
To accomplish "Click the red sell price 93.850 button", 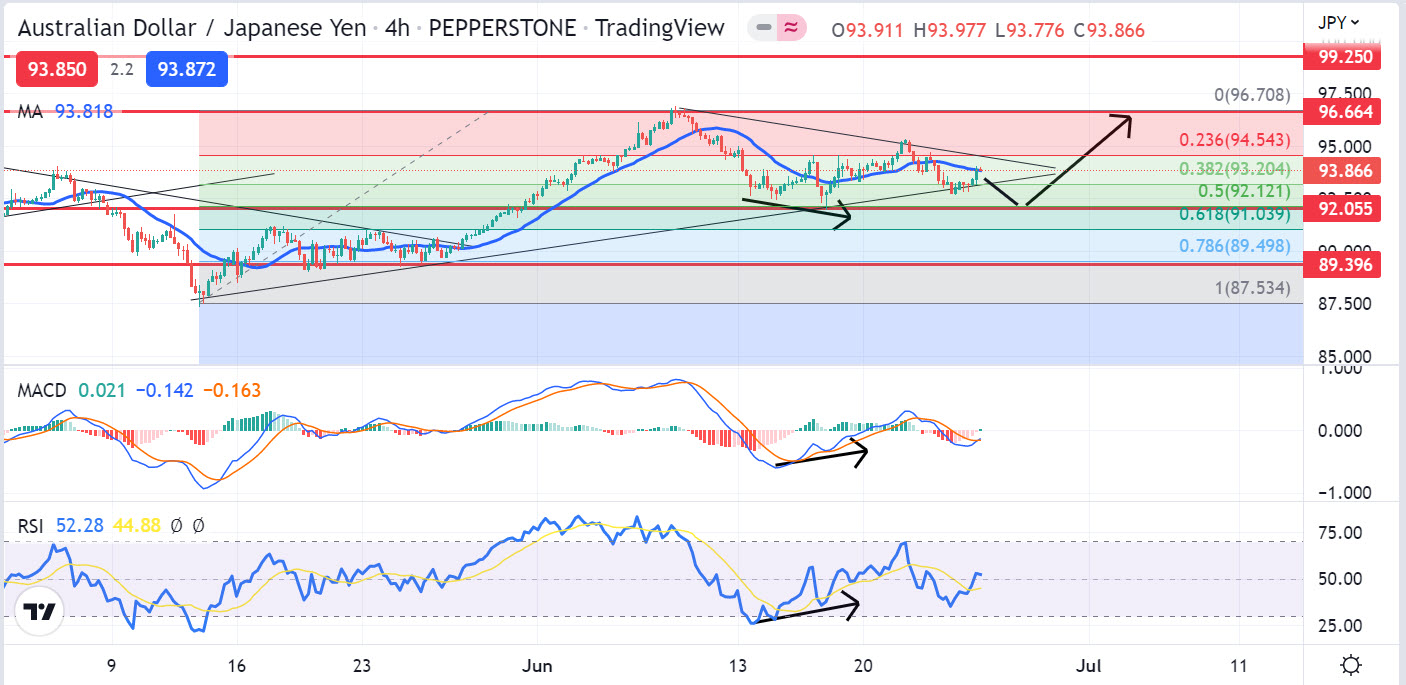I will (x=57, y=69).
